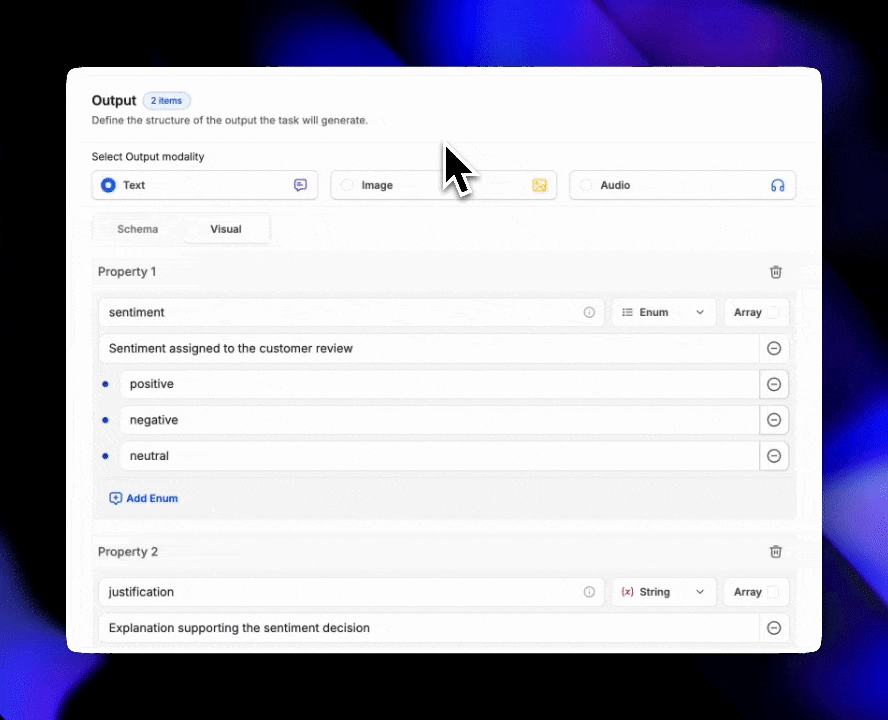This screenshot has width=888, height=720.
Task: Remove the positive enum value
Action: [774, 384]
